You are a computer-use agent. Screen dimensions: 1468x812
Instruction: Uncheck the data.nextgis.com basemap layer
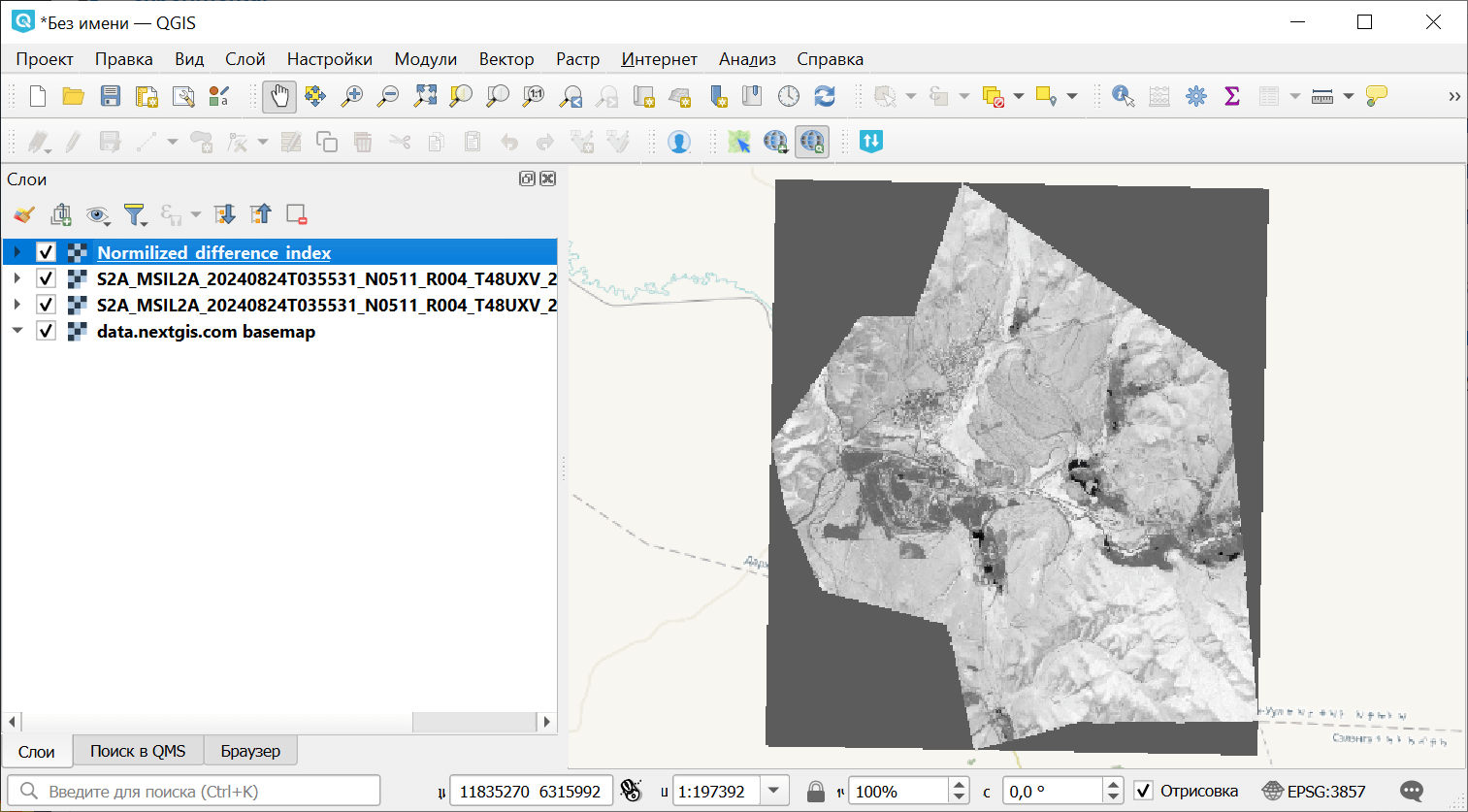(46, 331)
